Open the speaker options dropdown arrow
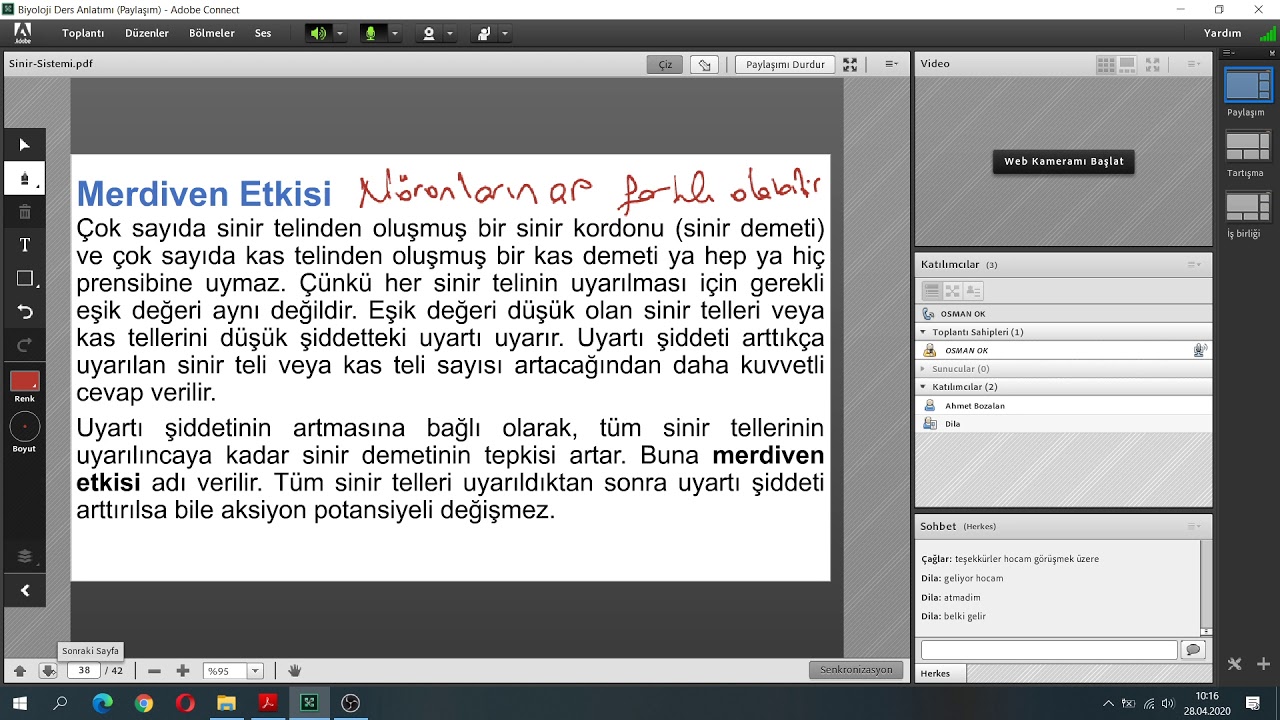This screenshot has width=1280, height=720. point(340,33)
